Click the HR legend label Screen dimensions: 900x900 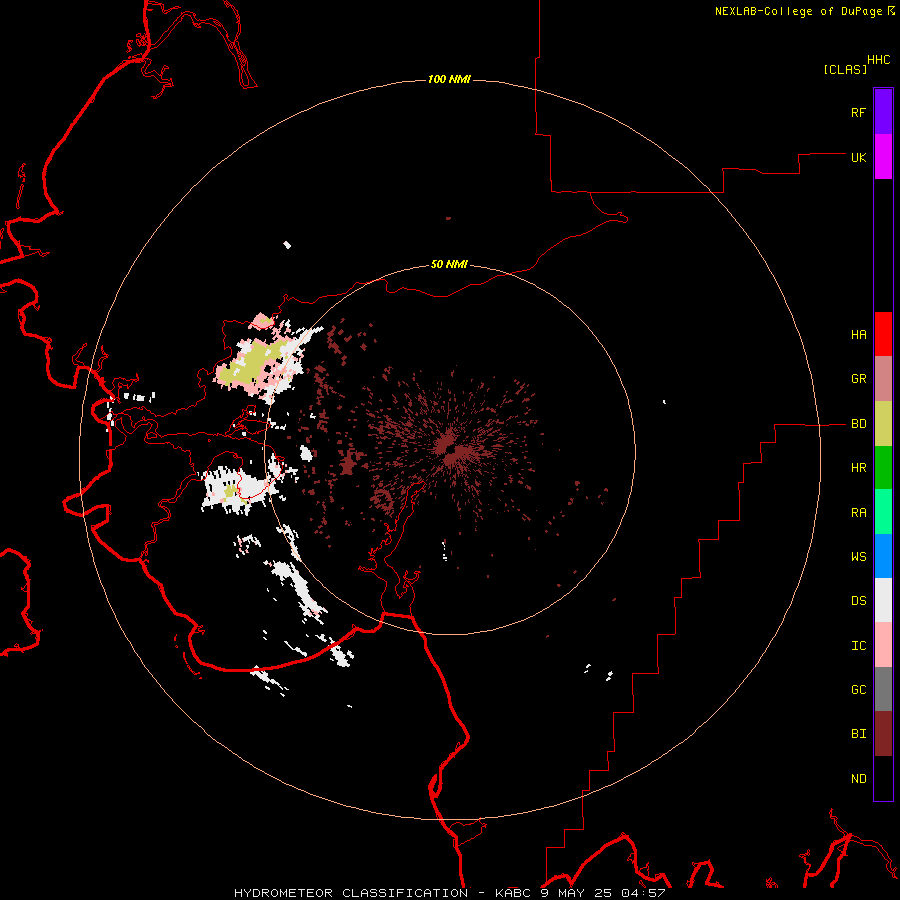[858, 468]
